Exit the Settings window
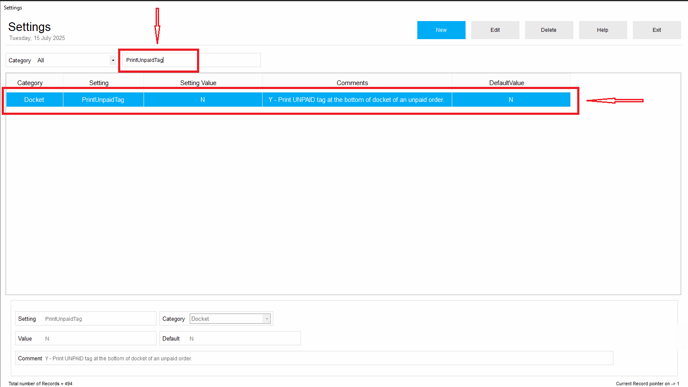This screenshot has height=387, width=688. point(656,30)
